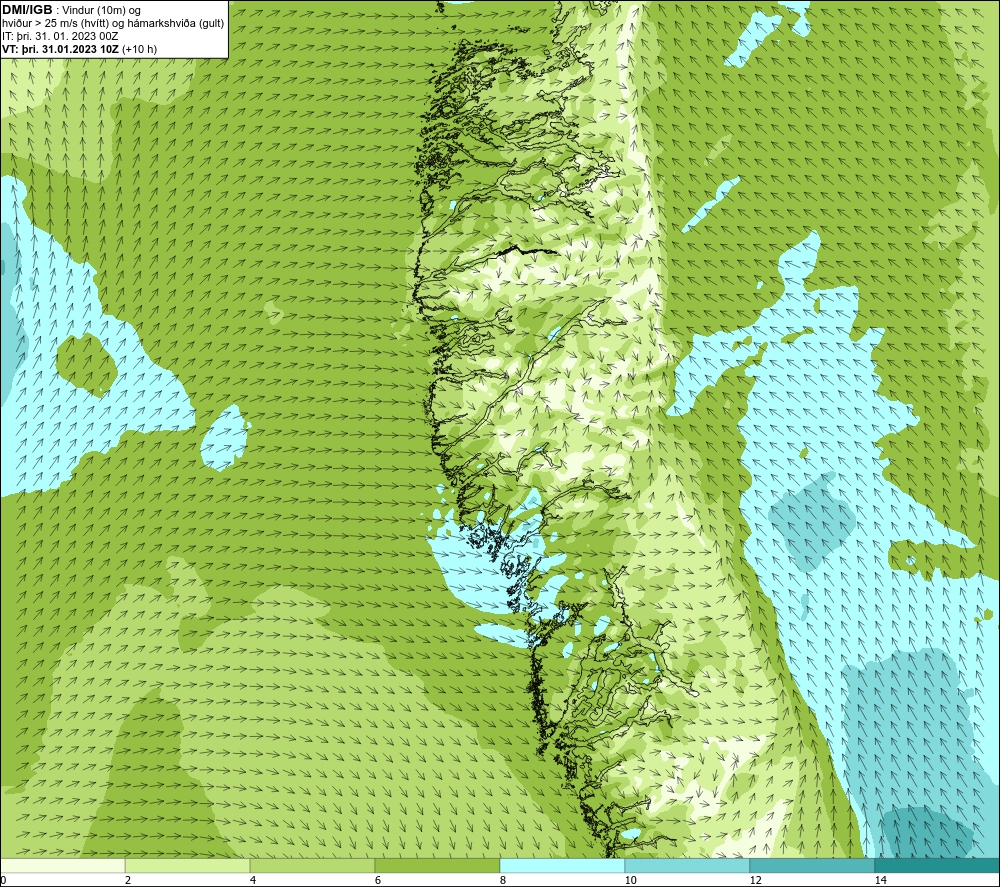
Task: Click the 'IT: þri. 31. 01. 2023 00Z' line
Action: pyautogui.click(x=60, y=36)
